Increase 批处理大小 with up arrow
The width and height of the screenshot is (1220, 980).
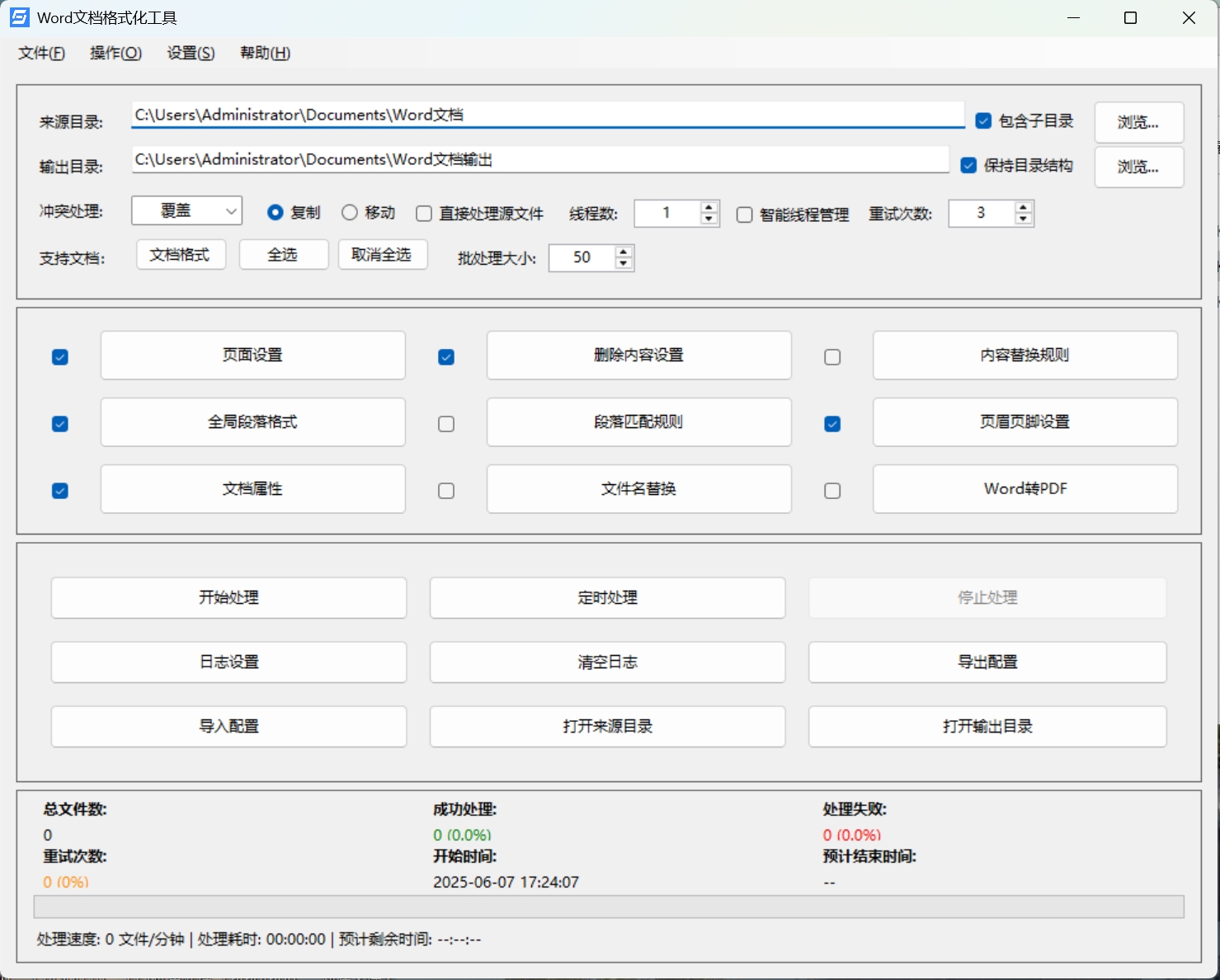[624, 252]
